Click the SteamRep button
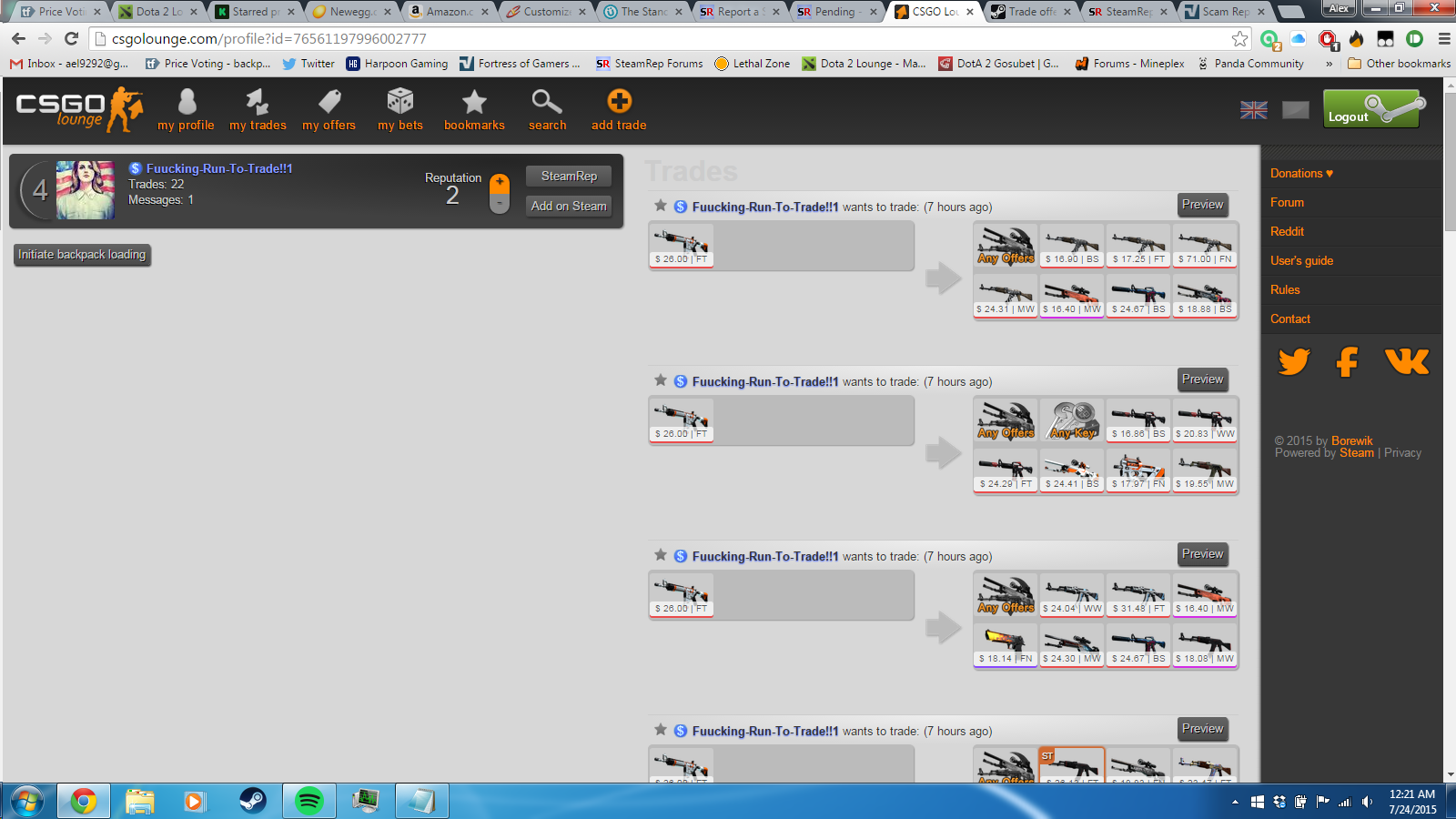 (569, 177)
